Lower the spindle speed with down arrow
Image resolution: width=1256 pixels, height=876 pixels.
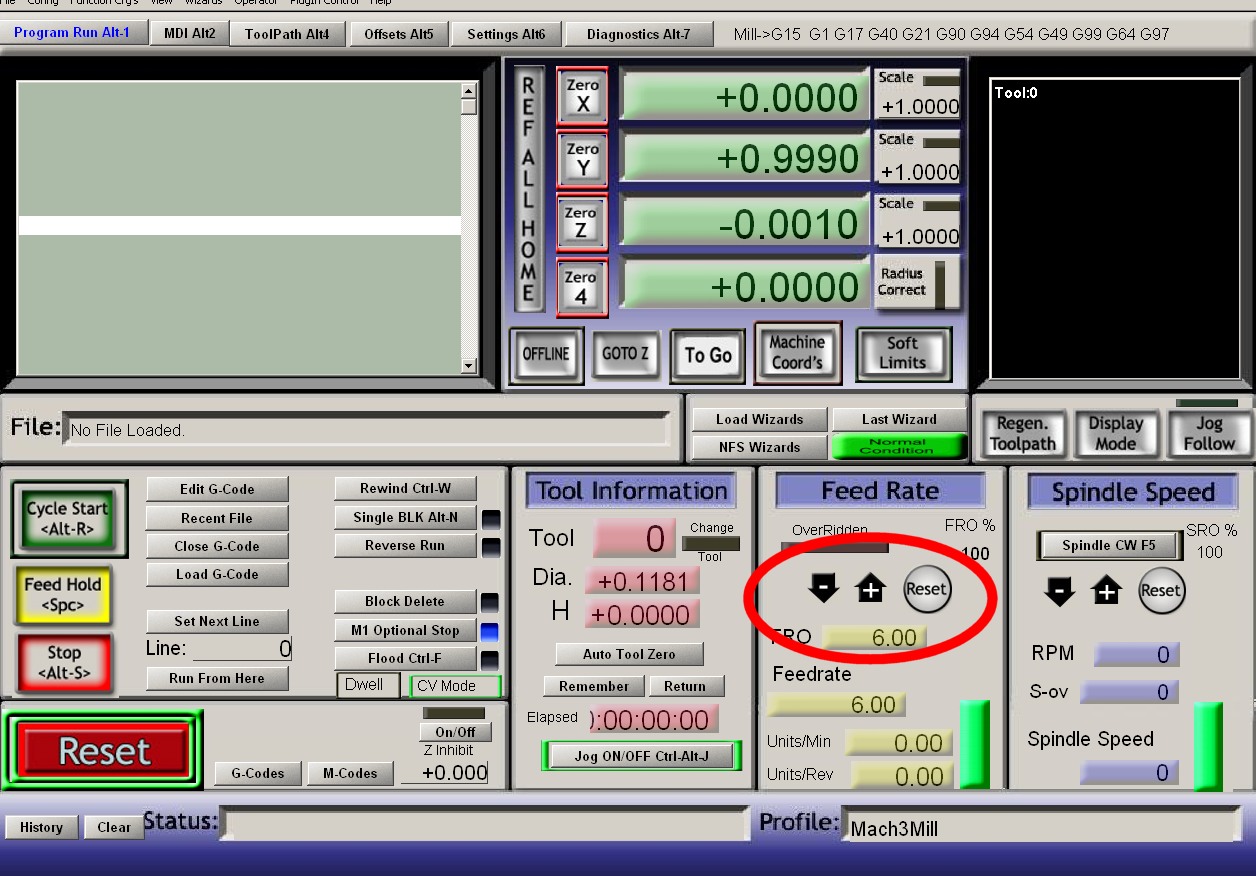pos(1059,591)
